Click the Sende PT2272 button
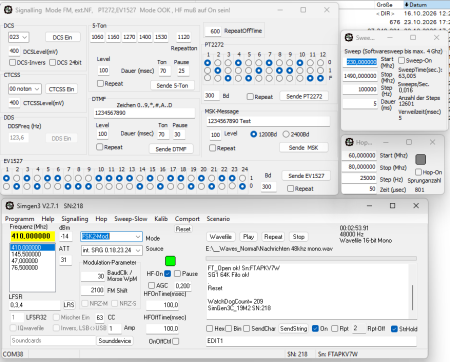This screenshot has height=362, width=450. pyautogui.click(x=304, y=96)
